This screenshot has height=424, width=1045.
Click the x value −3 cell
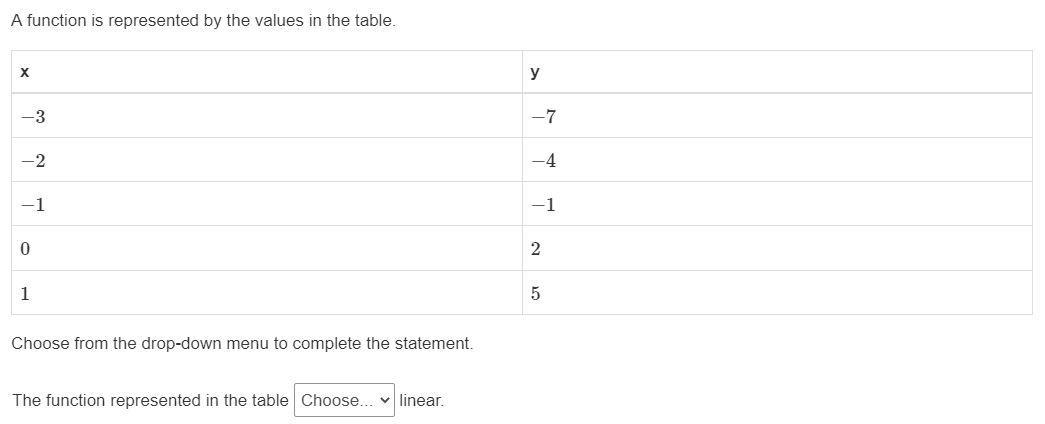click(x=267, y=116)
